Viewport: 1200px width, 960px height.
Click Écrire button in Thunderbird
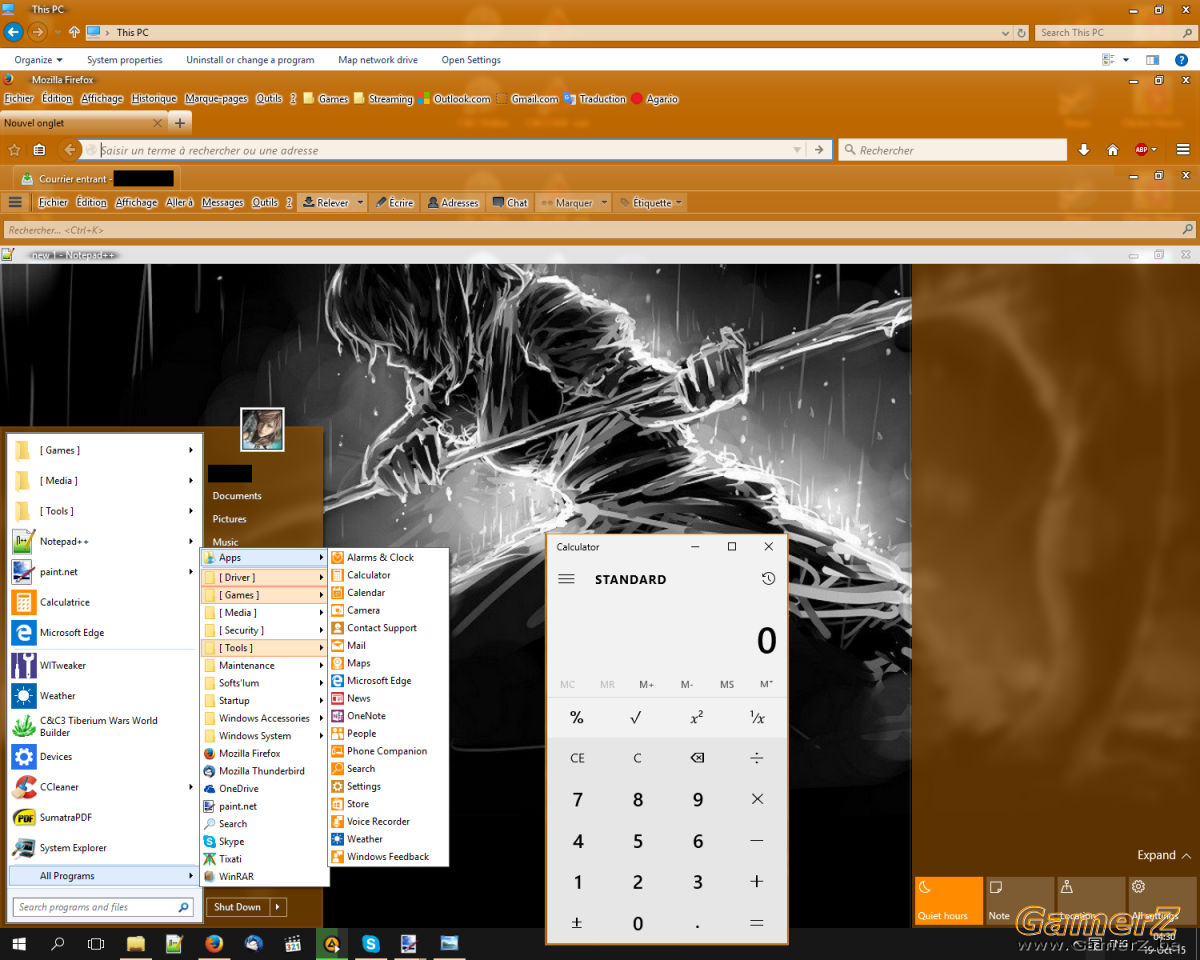pos(394,202)
